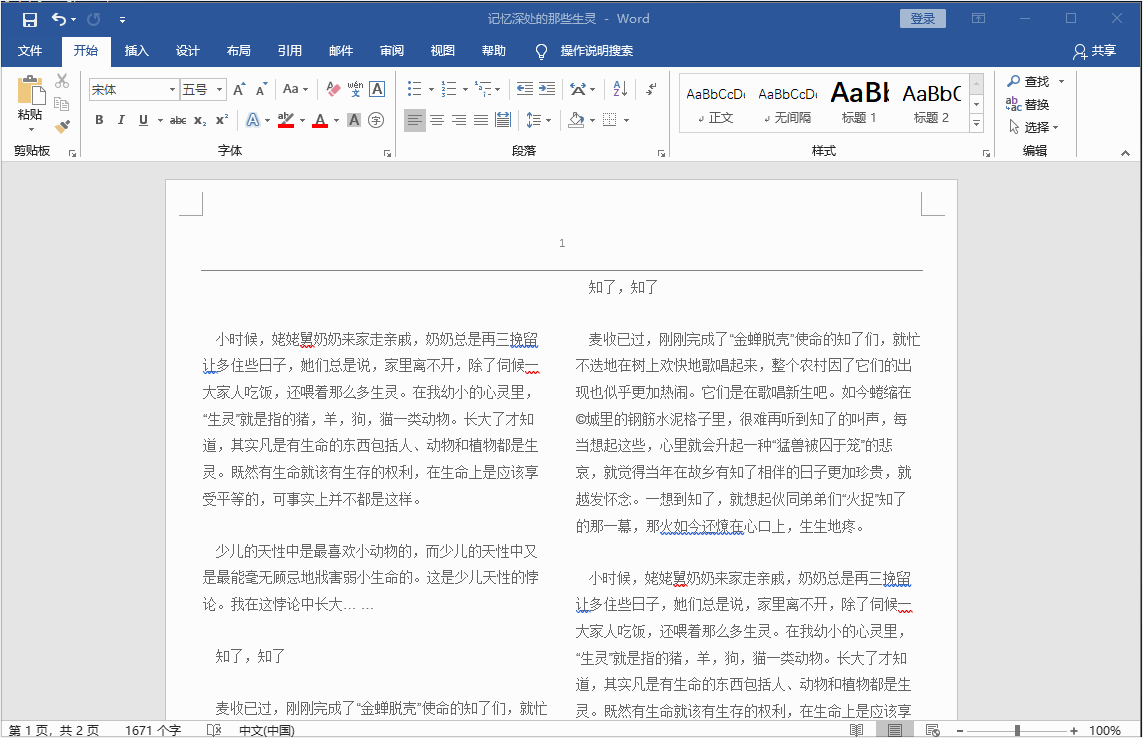Viewport: 1143px width, 738px height.
Task: Toggle strikethrough text formatting
Action: (178, 121)
